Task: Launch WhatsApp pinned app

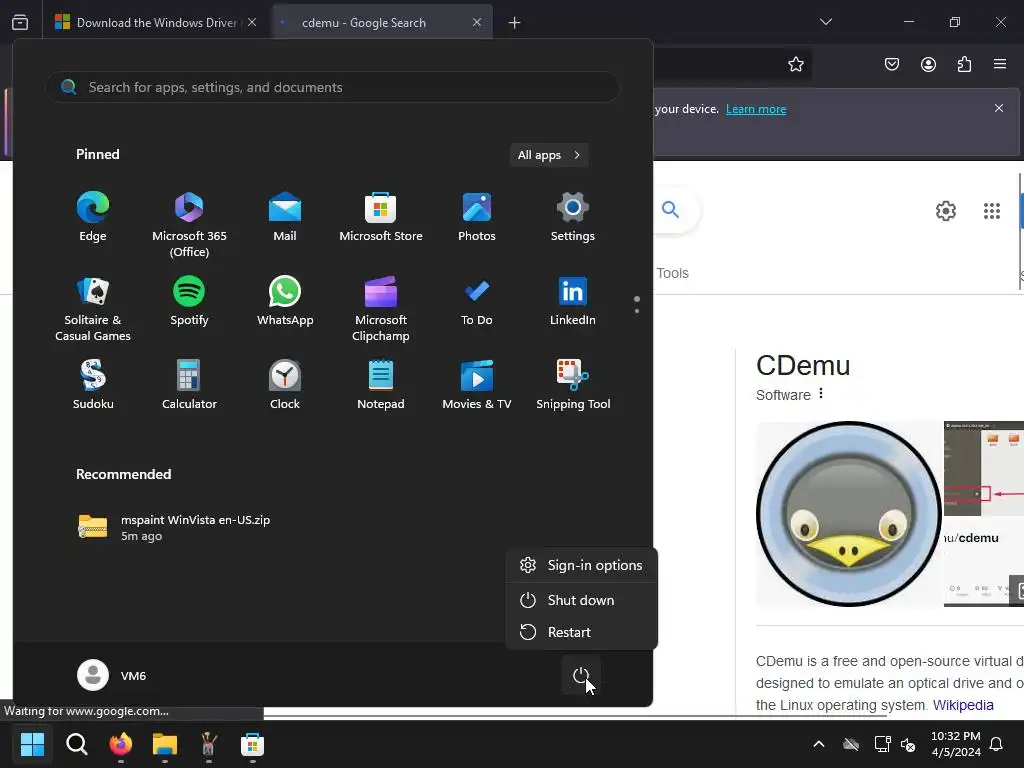Action: (x=285, y=300)
